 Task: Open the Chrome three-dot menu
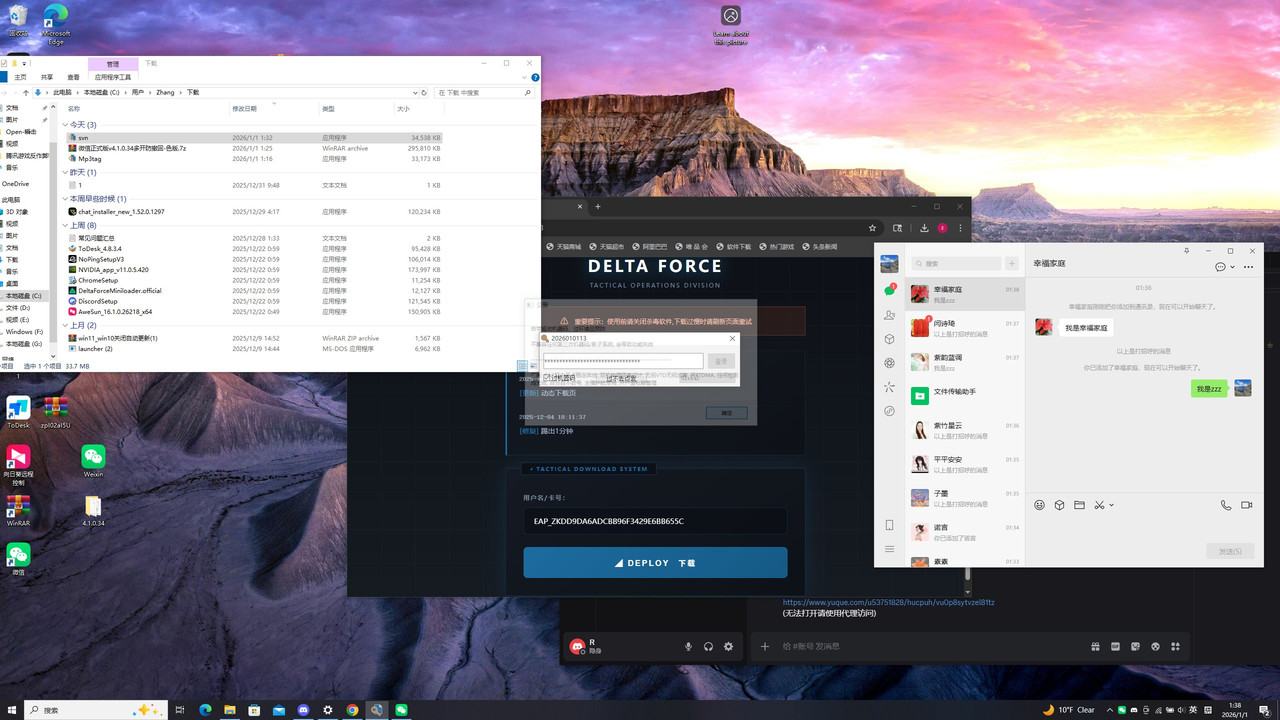[960, 228]
